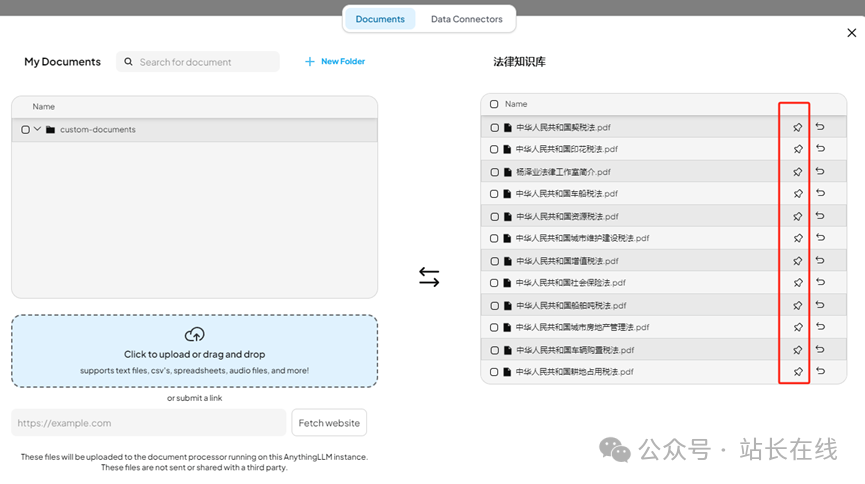Check the box for 中华人民共和国资源税法.pdf
Image resolution: width=865 pixels, height=484 pixels.
click(494, 217)
